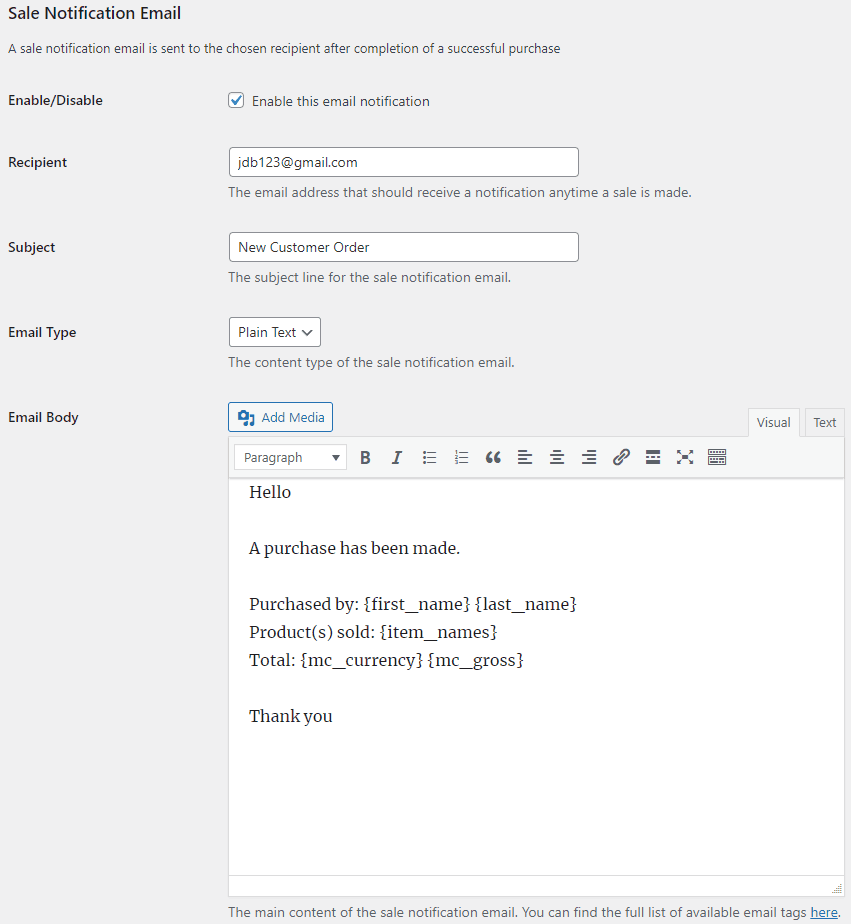Image resolution: width=851 pixels, height=924 pixels.
Task: Click the editor resize handle corner
Action: [837, 888]
